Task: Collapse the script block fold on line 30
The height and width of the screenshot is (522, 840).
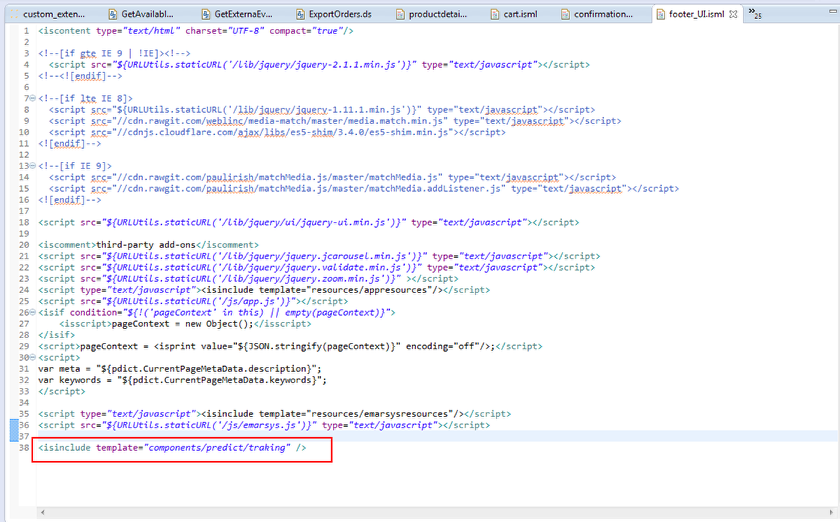Action: pyautogui.click(x=33, y=357)
